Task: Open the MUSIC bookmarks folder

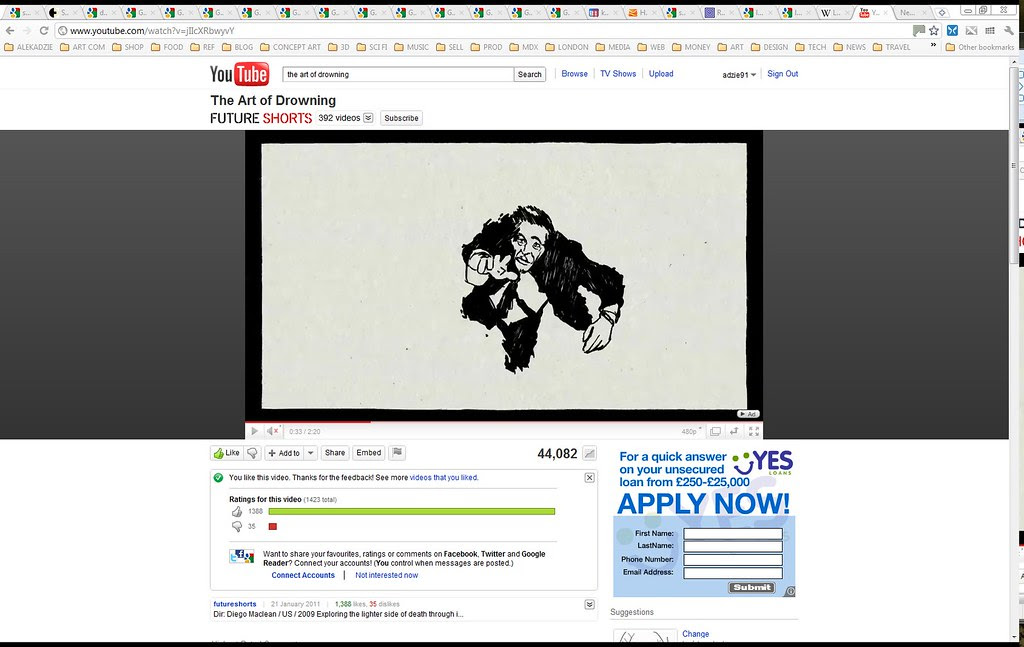Action: pyautogui.click(x=411, y=47)
